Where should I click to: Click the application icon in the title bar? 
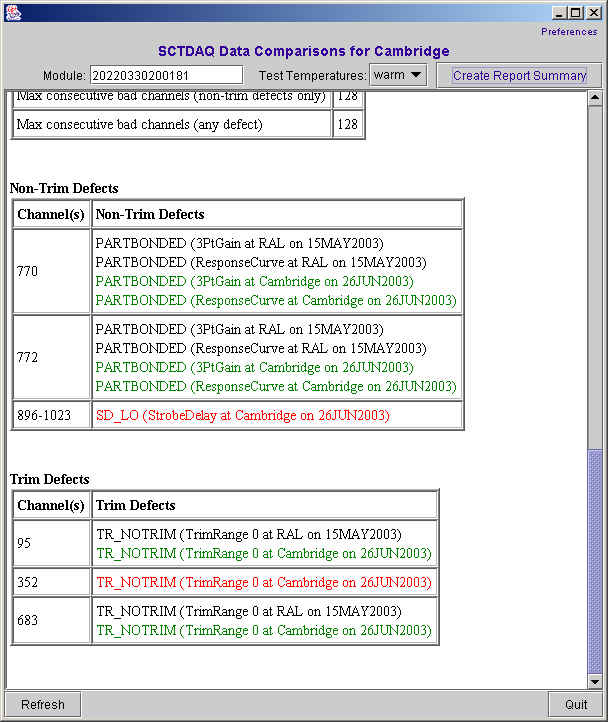point(12,12)
